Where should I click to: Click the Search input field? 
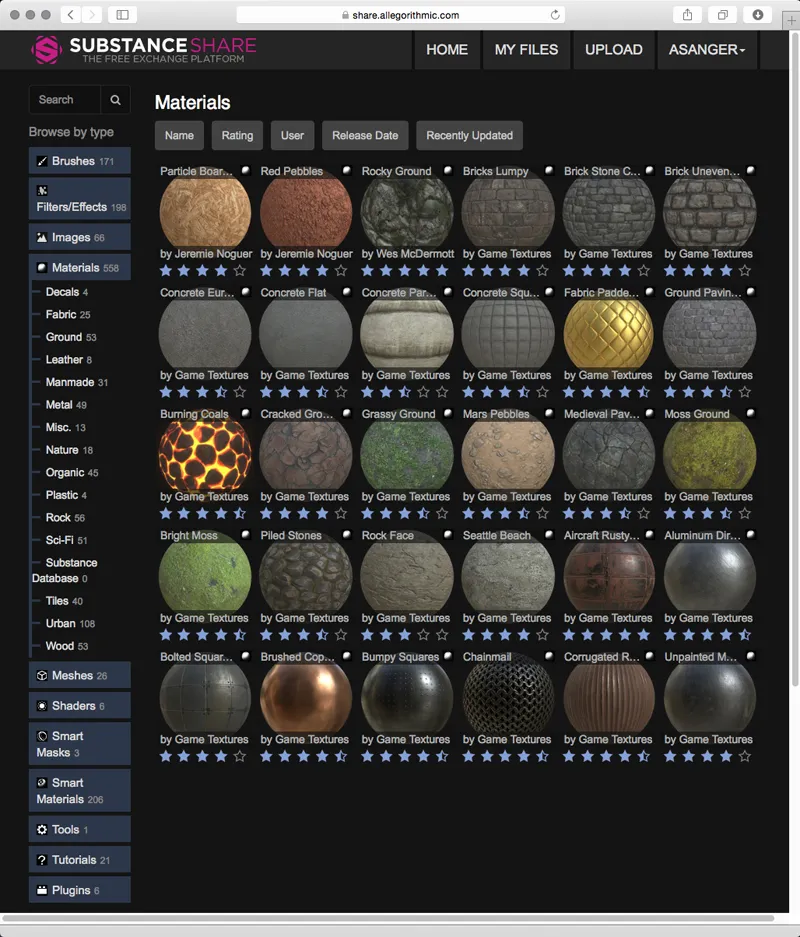pos(65,100)
